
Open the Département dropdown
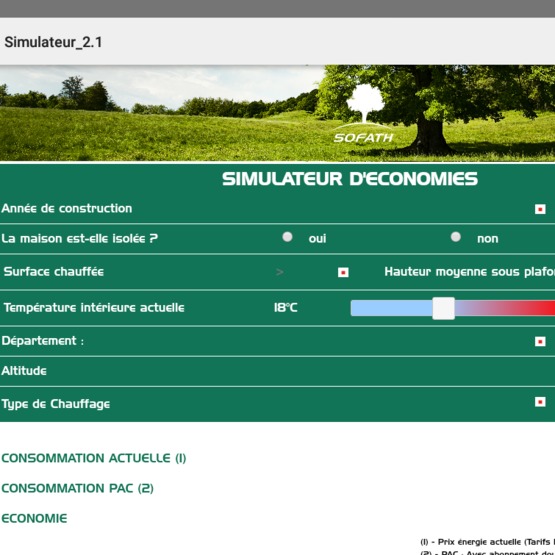(540, 342)
